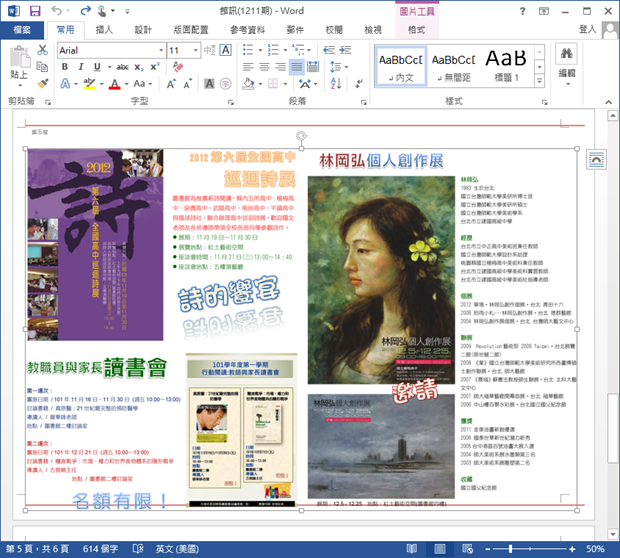
Task: Toggle underline formatting
Action: pos(97,67)
